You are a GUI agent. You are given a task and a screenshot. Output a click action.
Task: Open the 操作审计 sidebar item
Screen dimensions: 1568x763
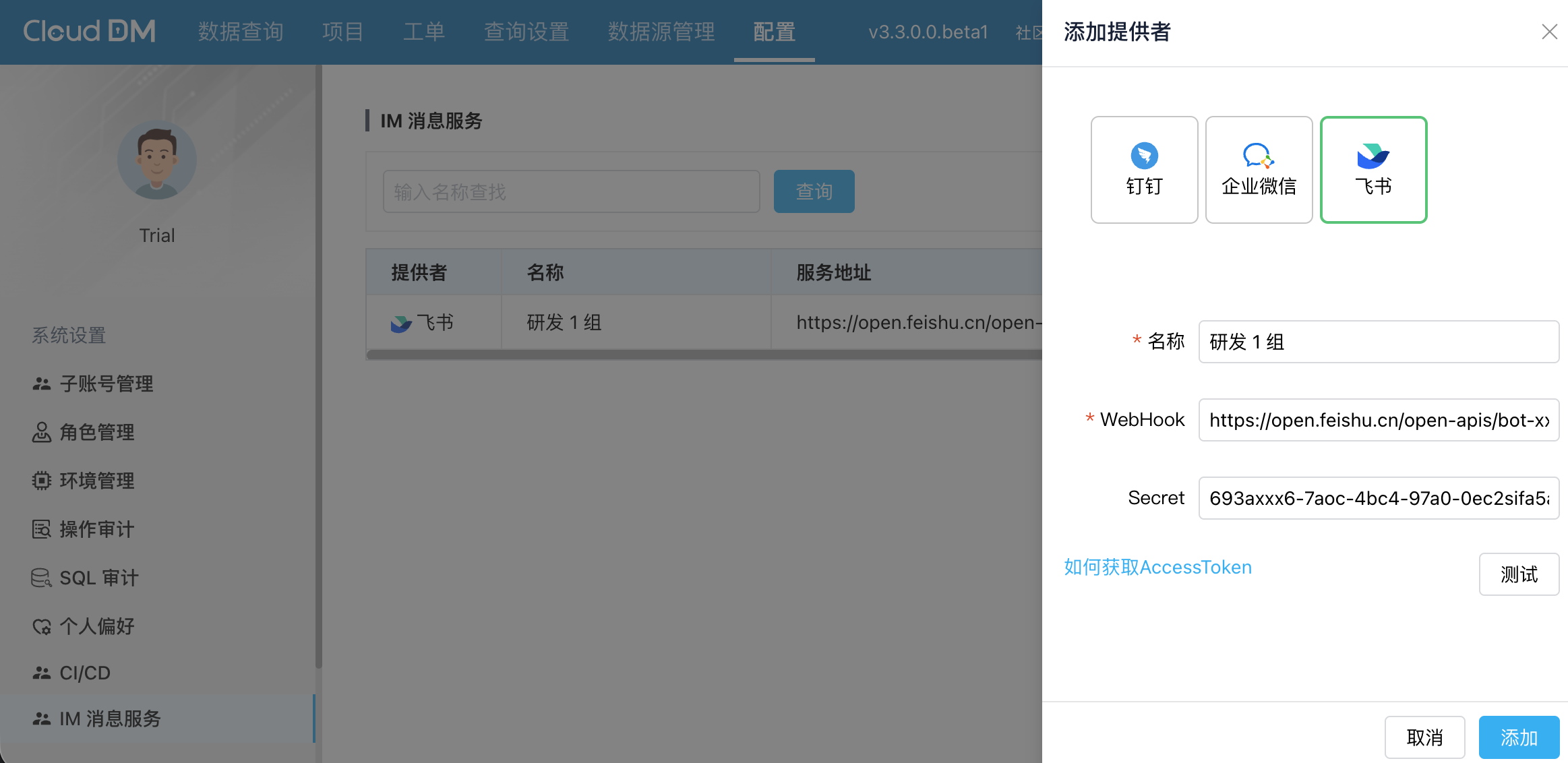pos(96,529)
